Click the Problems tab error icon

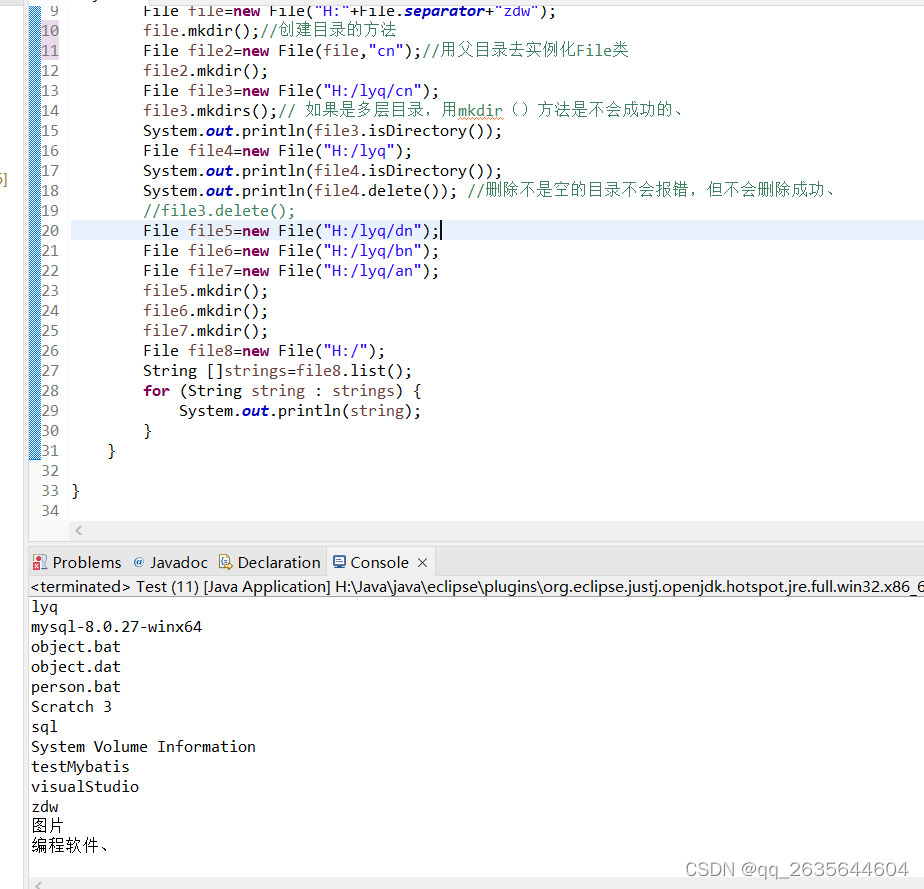click(40, 562)
